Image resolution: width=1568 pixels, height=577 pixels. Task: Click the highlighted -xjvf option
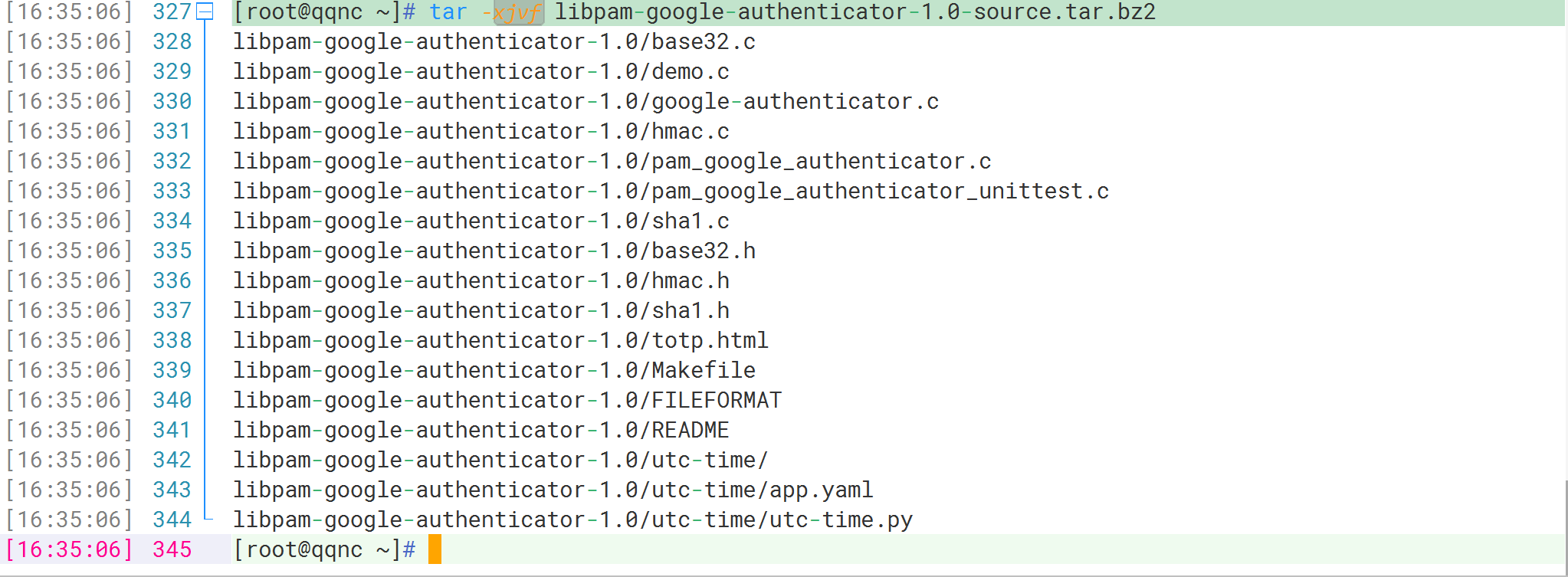coord(519,12)
